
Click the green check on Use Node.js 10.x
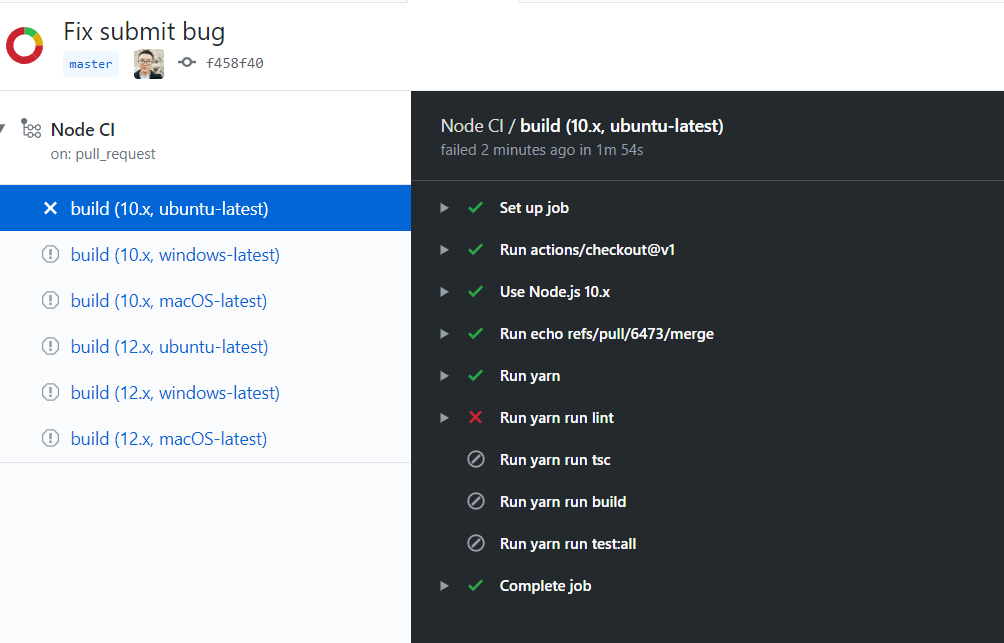[x=475, y=291]
